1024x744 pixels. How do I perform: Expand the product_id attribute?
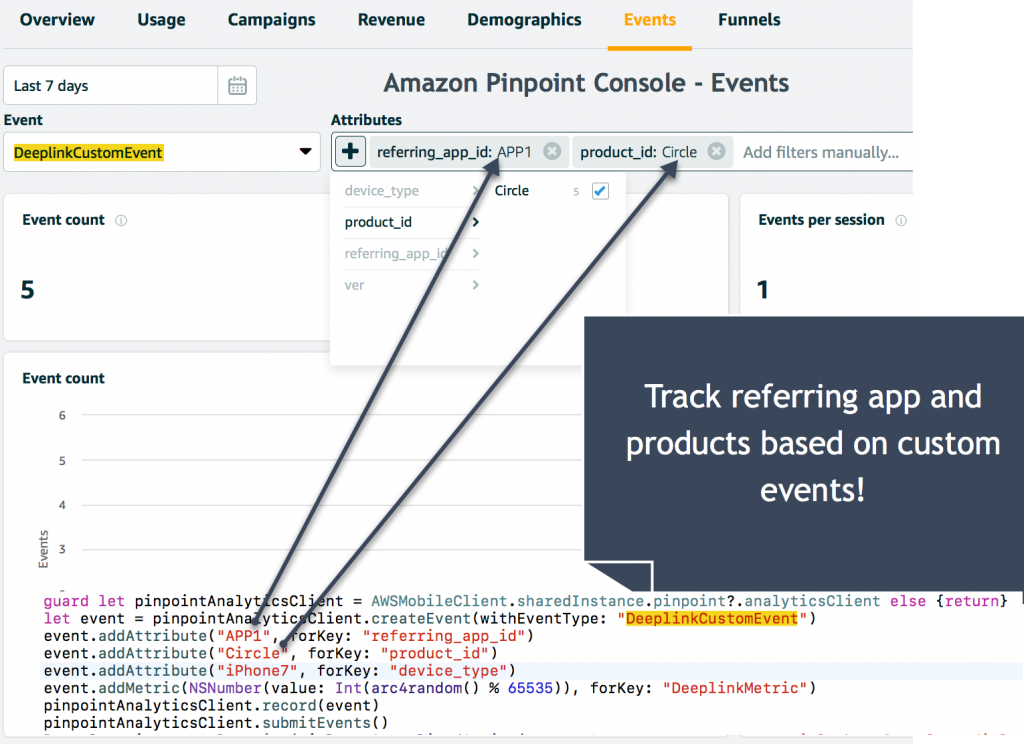coord(411,222)
